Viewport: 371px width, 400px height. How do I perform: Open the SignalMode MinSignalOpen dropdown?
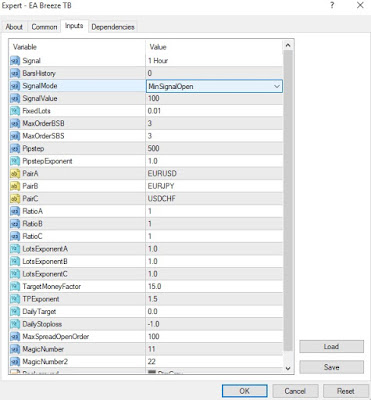[x=214, y=86]
